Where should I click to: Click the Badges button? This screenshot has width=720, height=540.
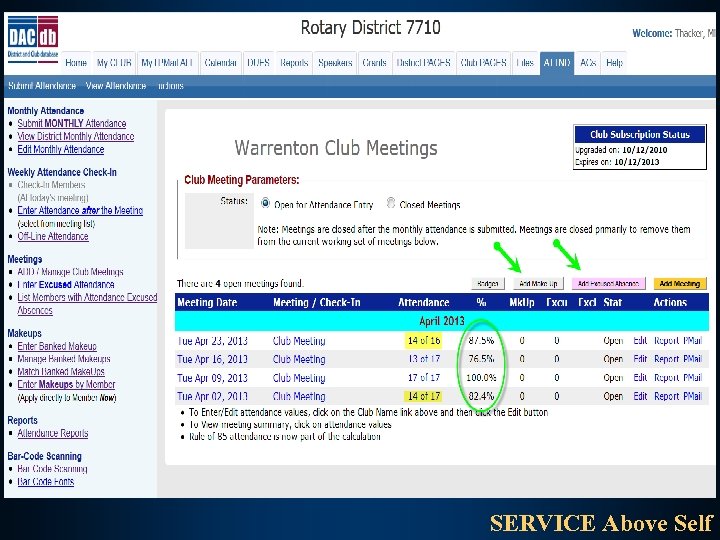point(488,284)
